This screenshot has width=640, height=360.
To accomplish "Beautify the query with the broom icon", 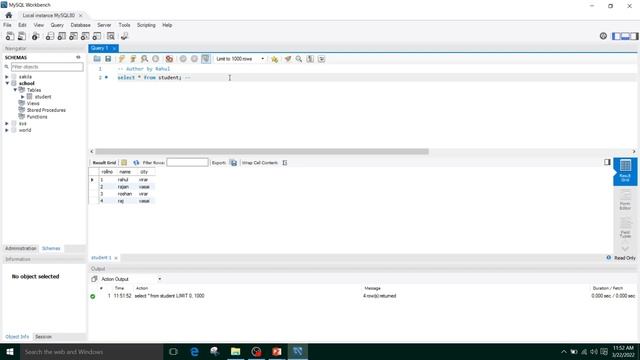I will pyautogui.click(x=288, y=59).
